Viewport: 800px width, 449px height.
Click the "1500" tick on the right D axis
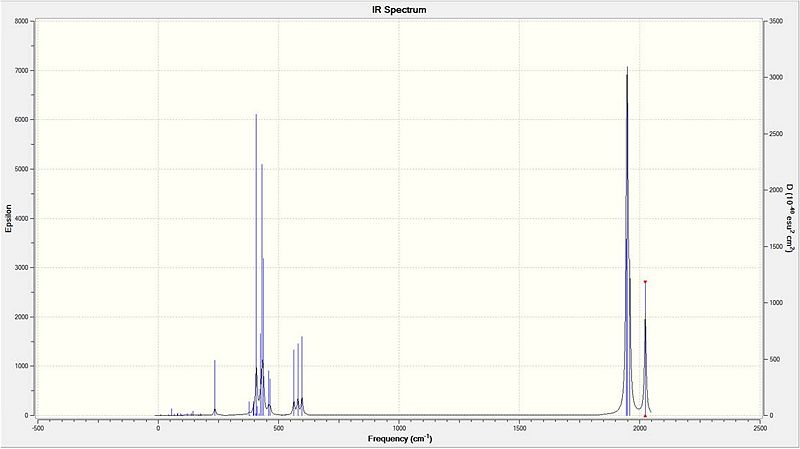776,247
